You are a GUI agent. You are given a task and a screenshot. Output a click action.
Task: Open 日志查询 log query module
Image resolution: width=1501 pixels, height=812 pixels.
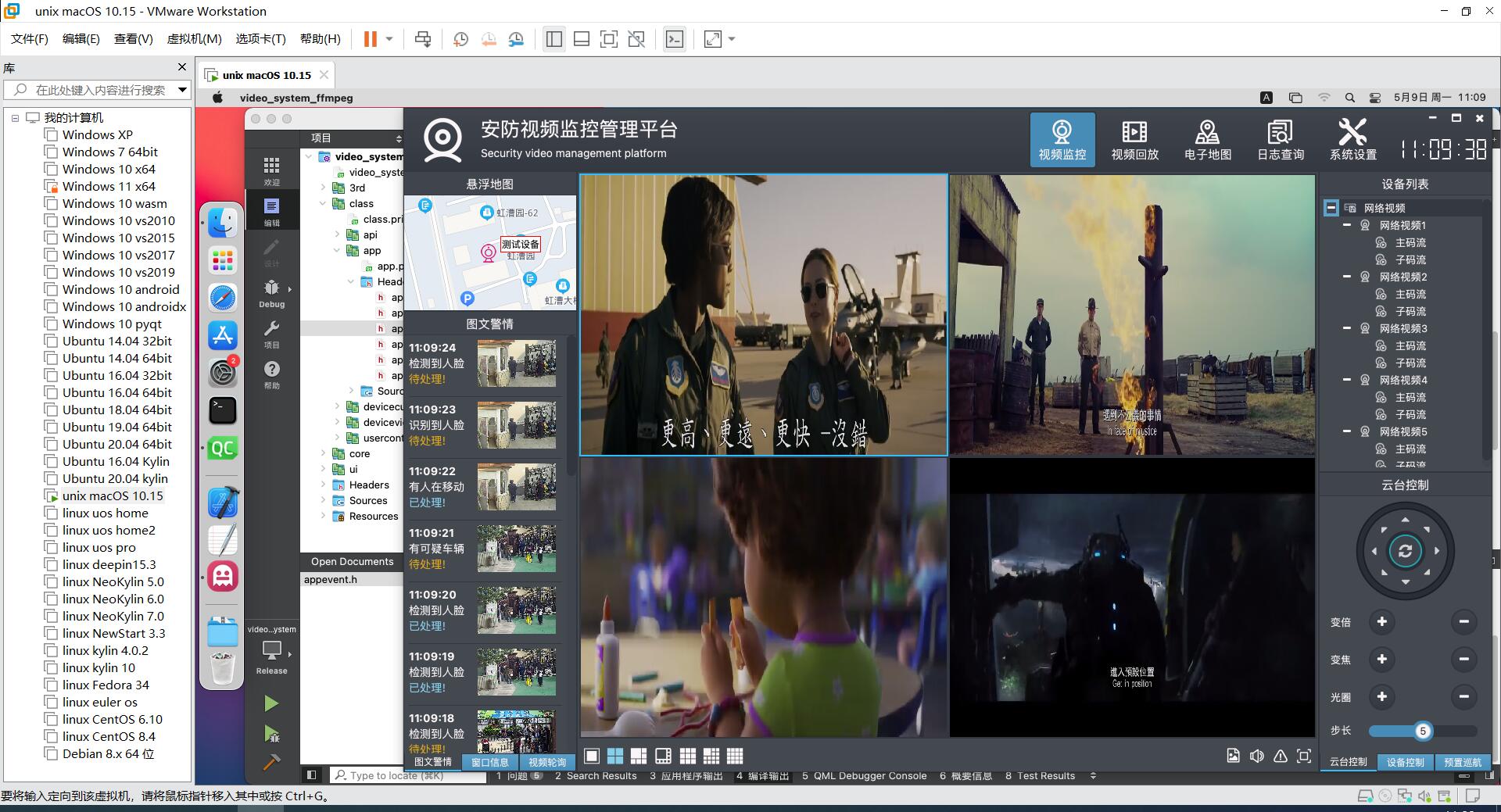[1280, 140]
